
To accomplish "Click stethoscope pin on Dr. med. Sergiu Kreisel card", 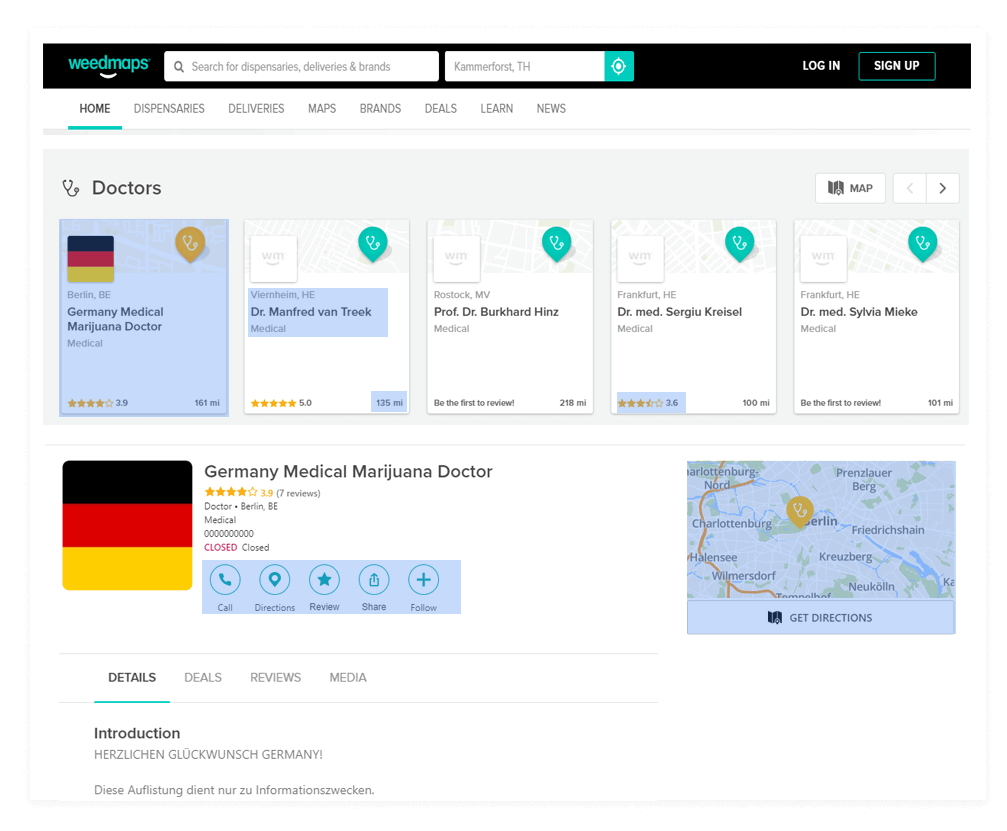I will pos(740,244).
